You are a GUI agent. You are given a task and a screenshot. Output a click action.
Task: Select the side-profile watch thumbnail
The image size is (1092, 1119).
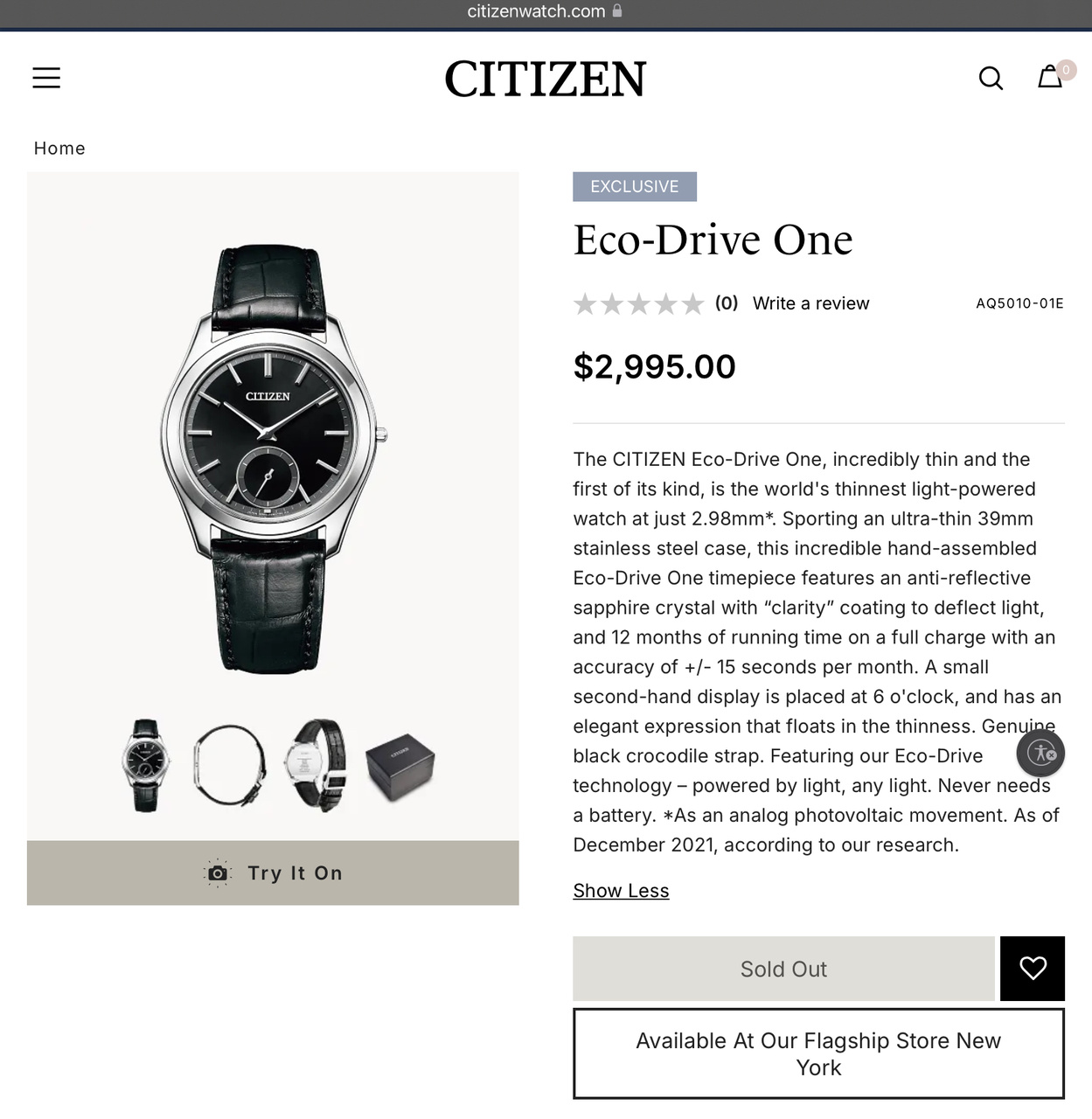tap(230, 766)
